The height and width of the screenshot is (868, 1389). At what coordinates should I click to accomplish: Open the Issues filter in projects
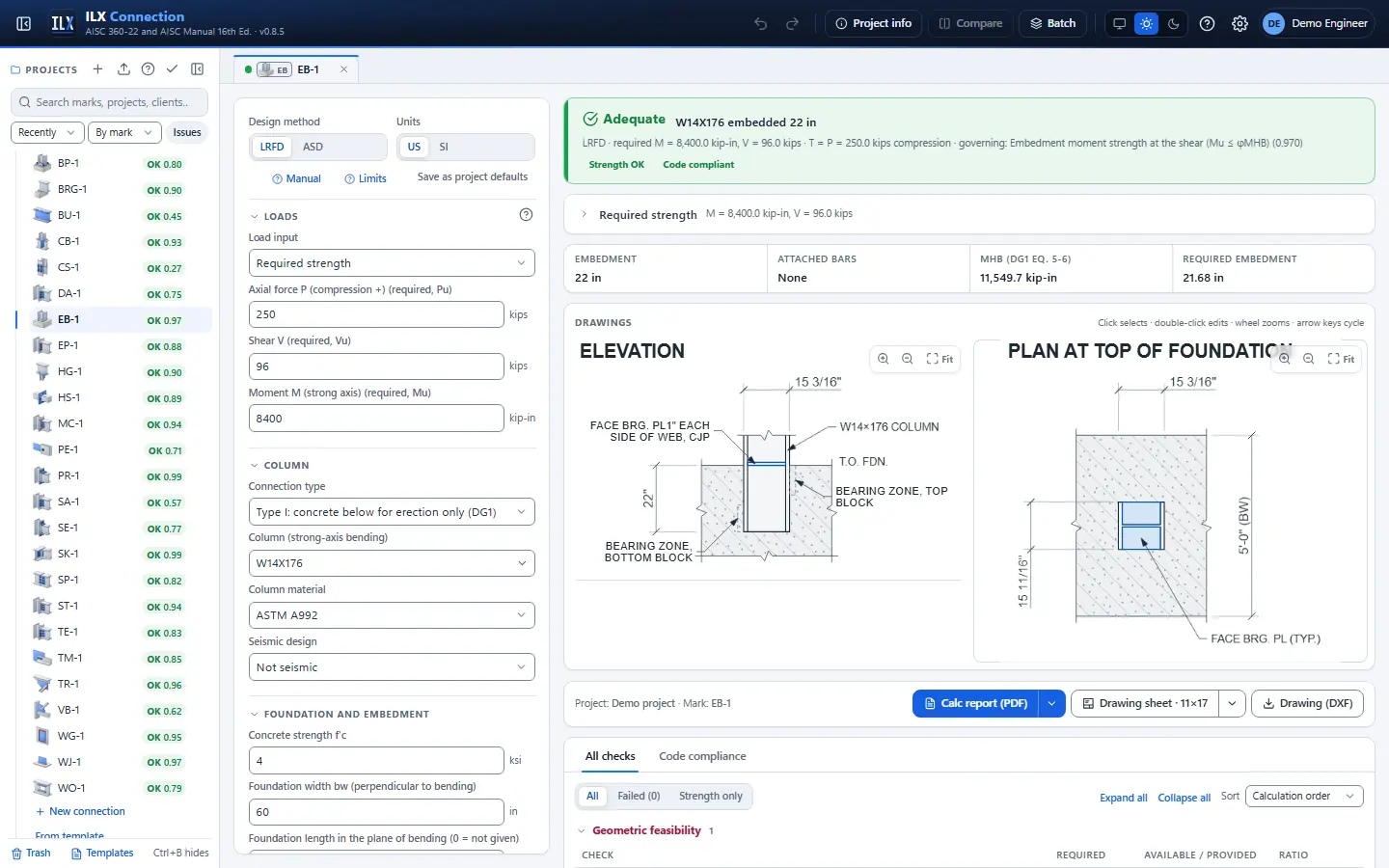tap(187, 133)
